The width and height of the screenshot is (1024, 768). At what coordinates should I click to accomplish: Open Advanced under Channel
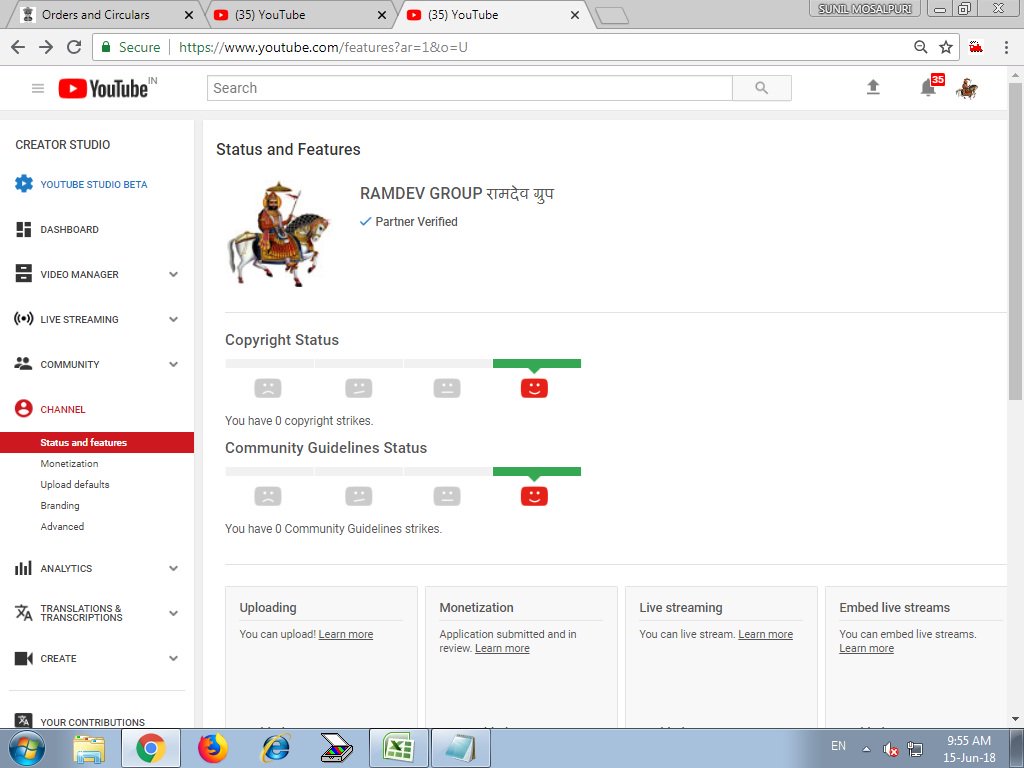[62, 526]
